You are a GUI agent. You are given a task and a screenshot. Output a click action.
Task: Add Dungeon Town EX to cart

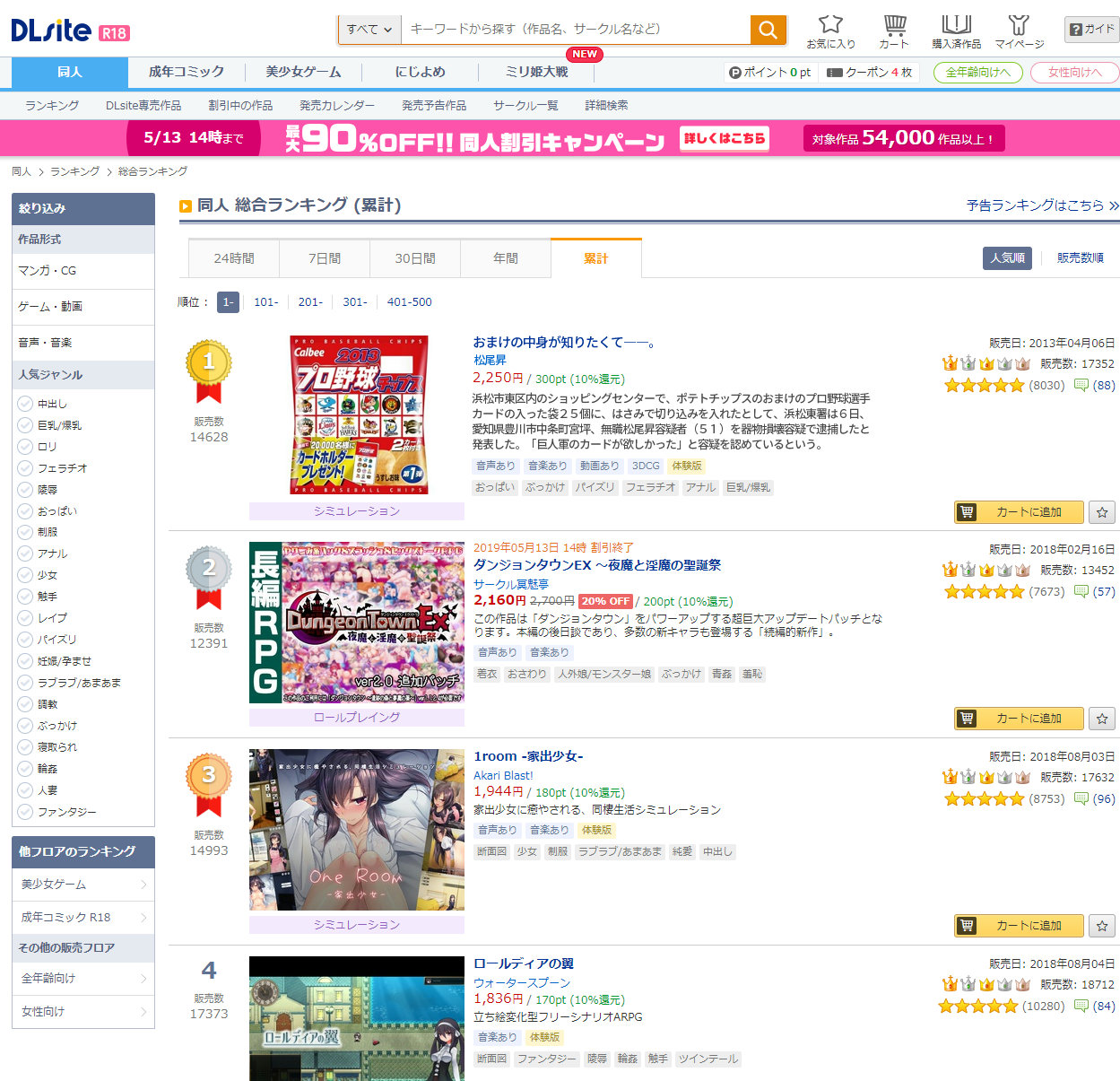click(x=1019, y=719)
